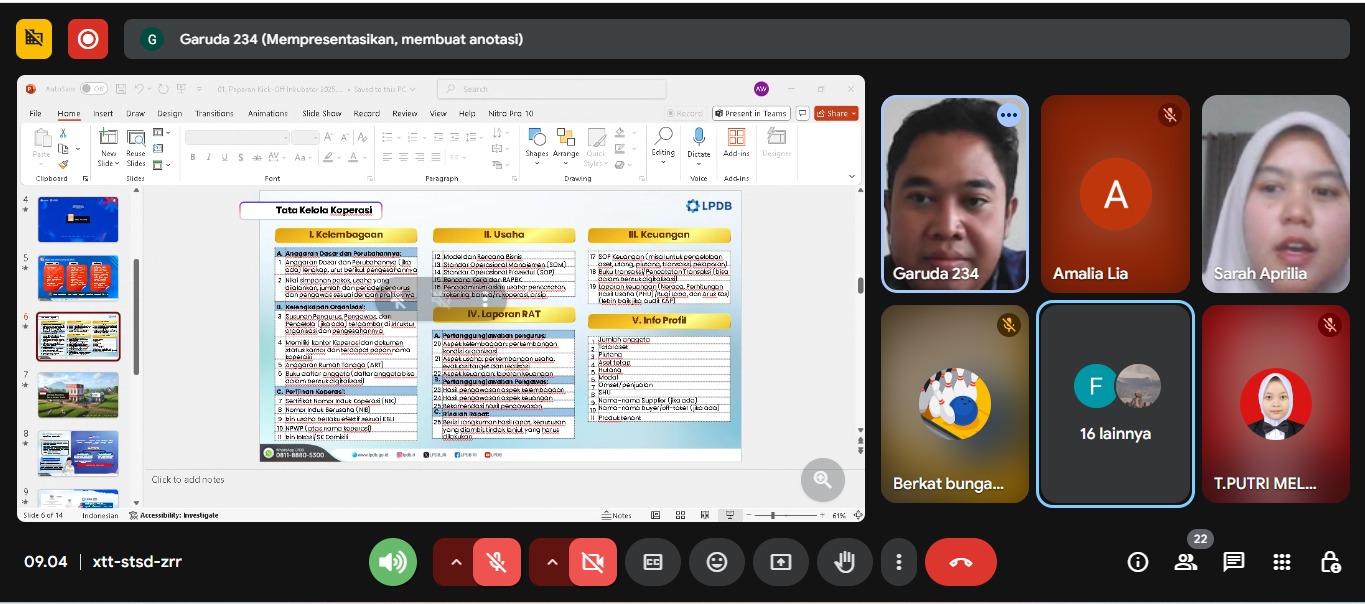Screen dimensions: 1365x604
Task: Unmute the microphone
Action: (496, 562)
